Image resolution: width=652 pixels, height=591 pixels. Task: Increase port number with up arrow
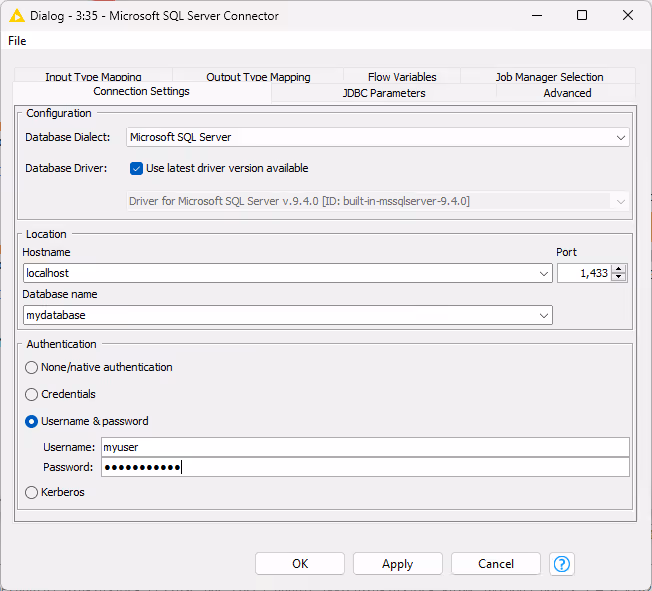point(619,268)
